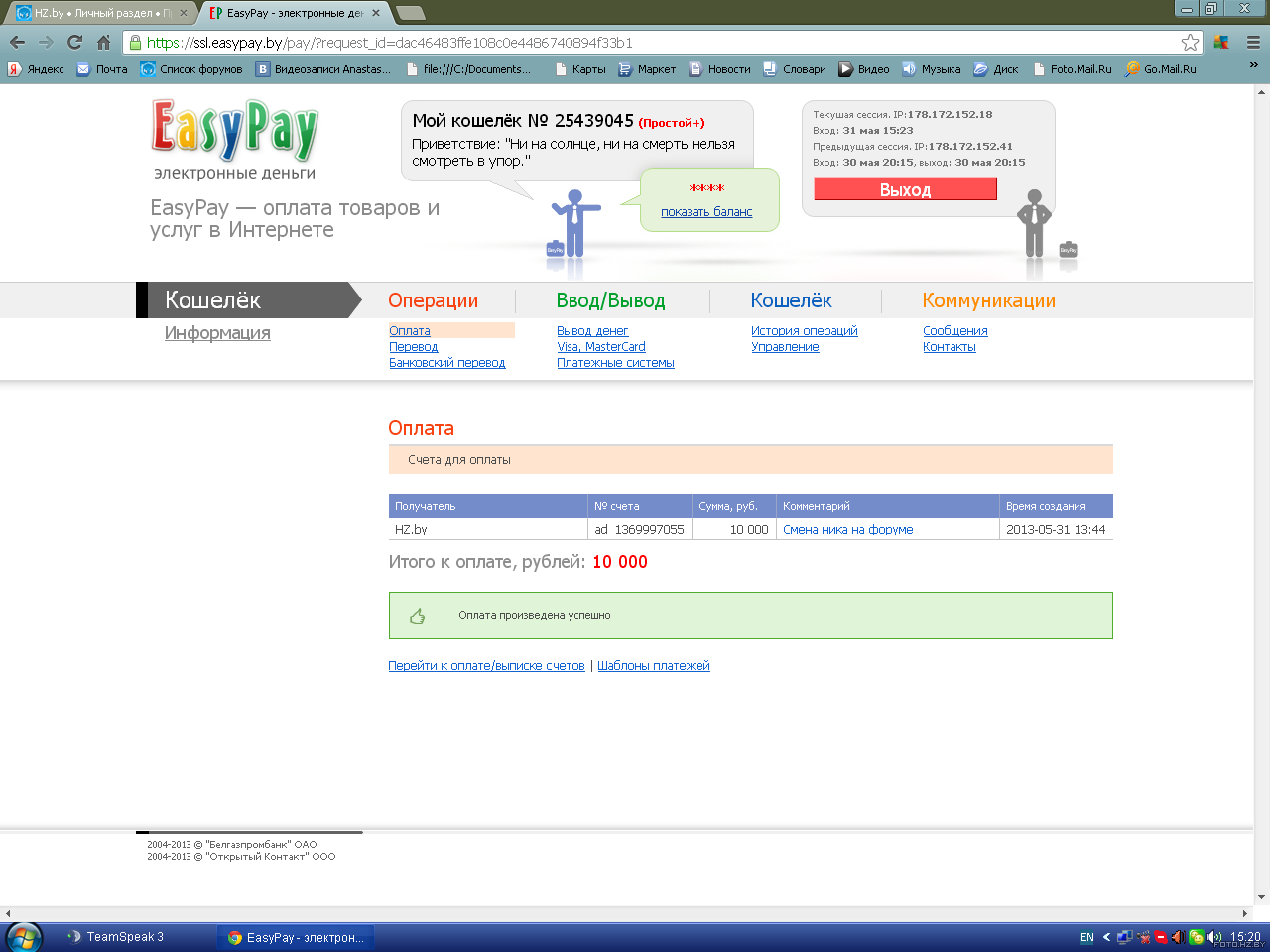Open Платежные системы link
The height and width of the screenshot is (952, 1270).
point(615,363)
